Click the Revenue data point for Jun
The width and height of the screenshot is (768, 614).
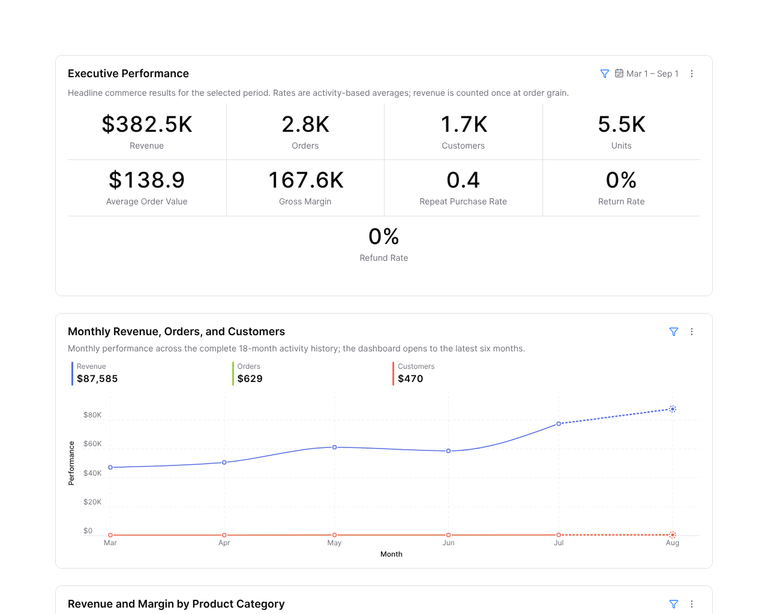point(448,451)
